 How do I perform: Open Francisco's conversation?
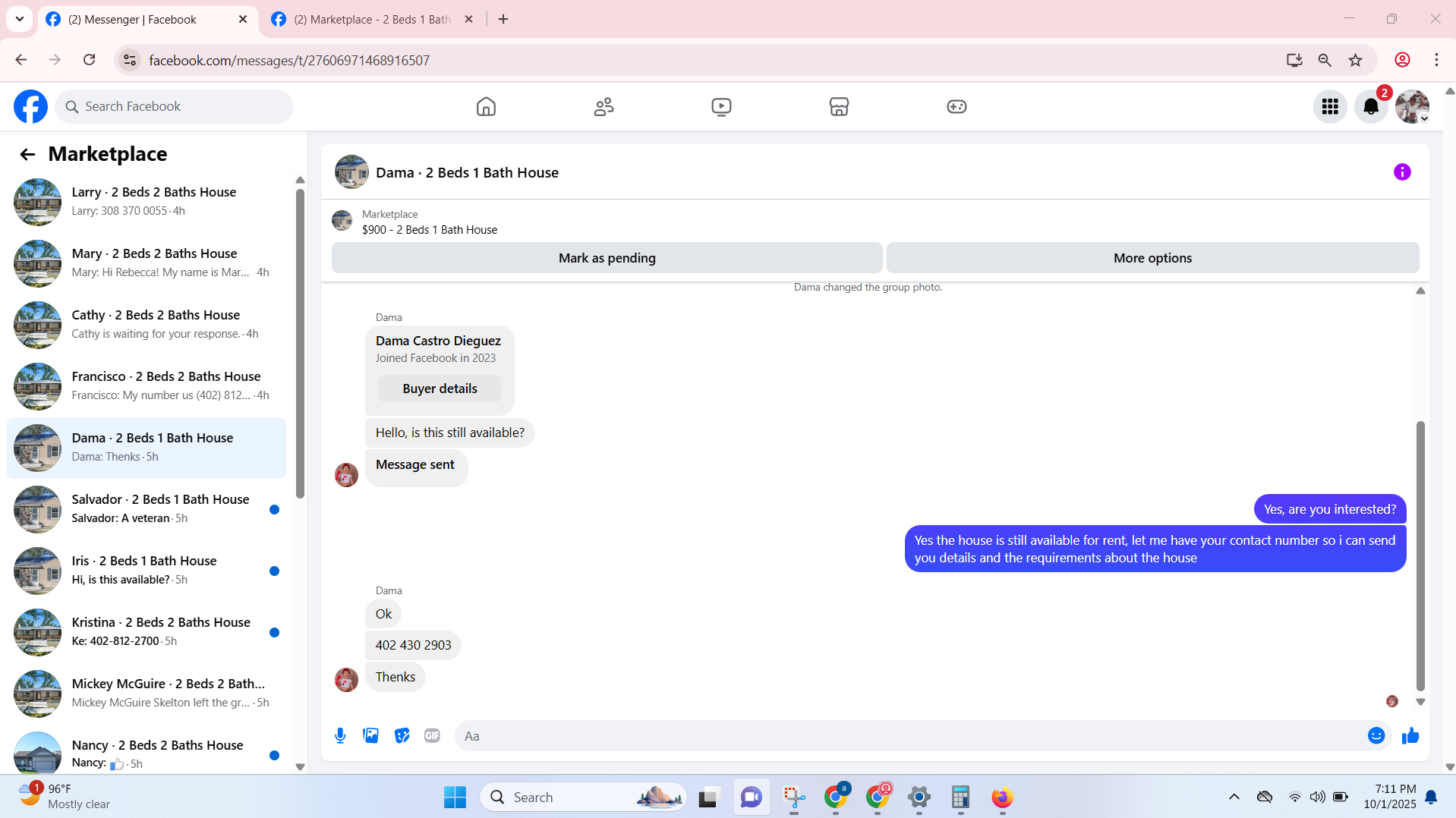click(147, 386)
